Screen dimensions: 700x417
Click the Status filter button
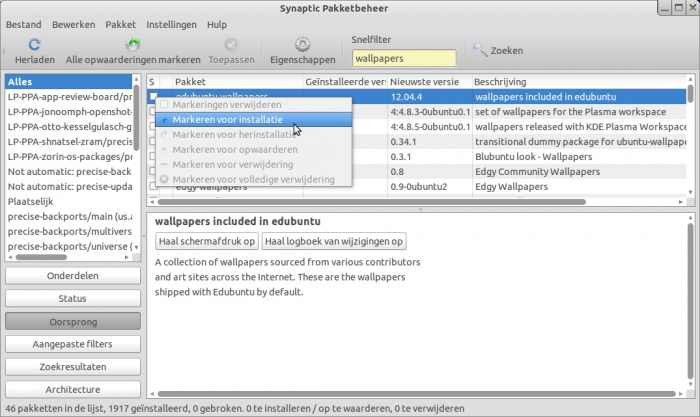coord(73,298)
